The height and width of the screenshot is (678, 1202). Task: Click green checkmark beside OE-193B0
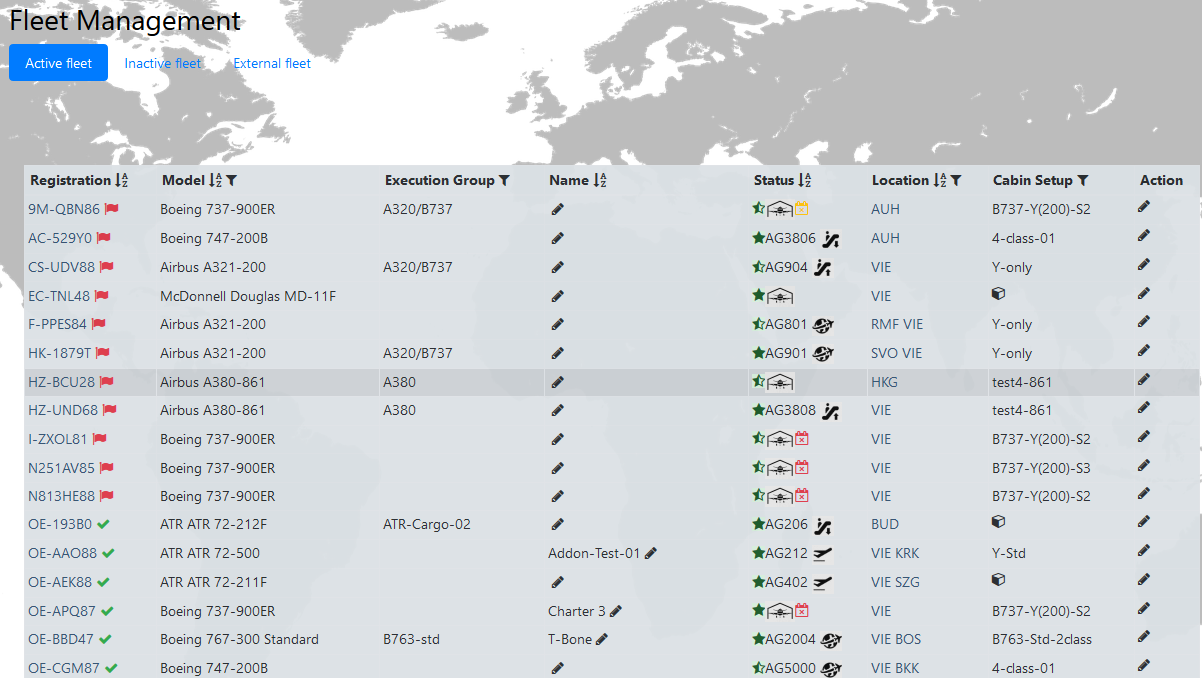click(x=103, y=524)
